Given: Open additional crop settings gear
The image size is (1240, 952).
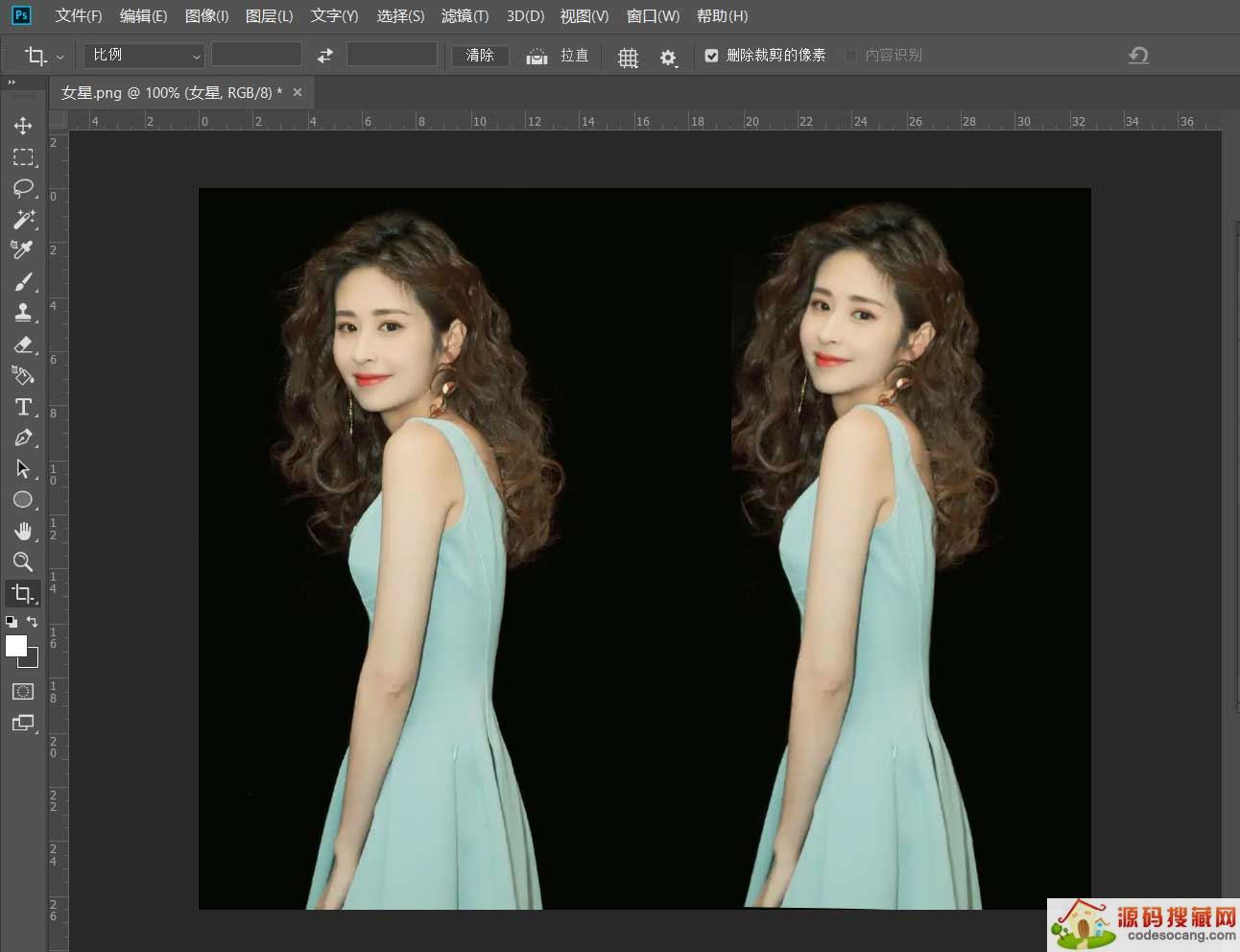Looking at the screenshot, I should click(x=669, y=58).
